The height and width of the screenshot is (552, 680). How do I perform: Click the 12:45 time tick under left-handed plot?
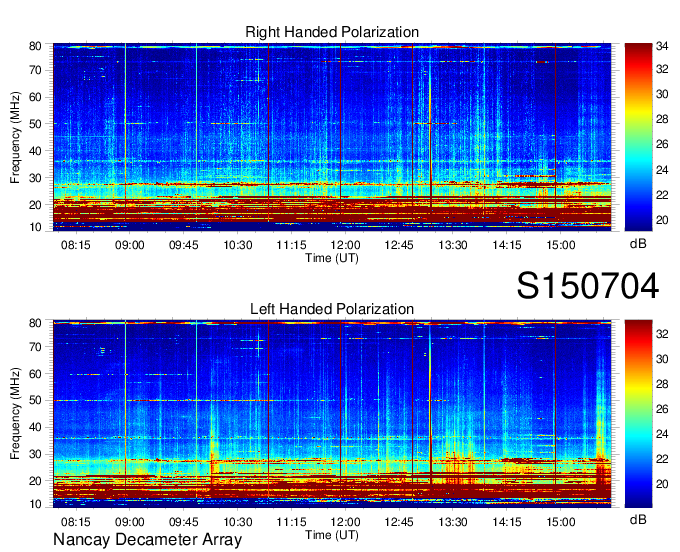click(x=399, y=522)
